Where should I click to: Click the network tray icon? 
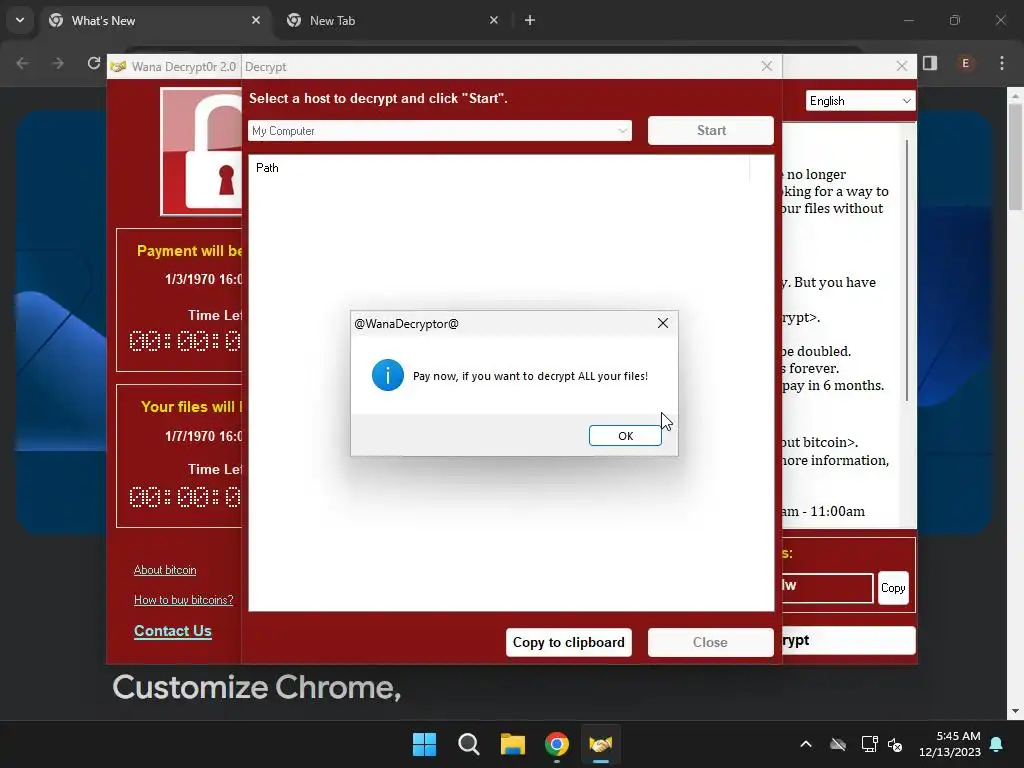pyautogui.click(x=869, y=744)
